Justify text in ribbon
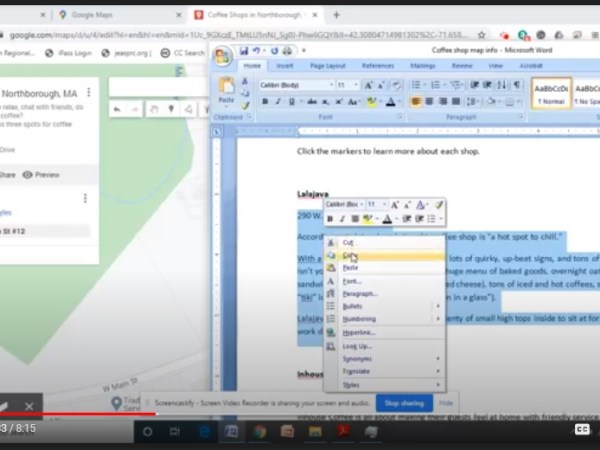 point(456,102)
